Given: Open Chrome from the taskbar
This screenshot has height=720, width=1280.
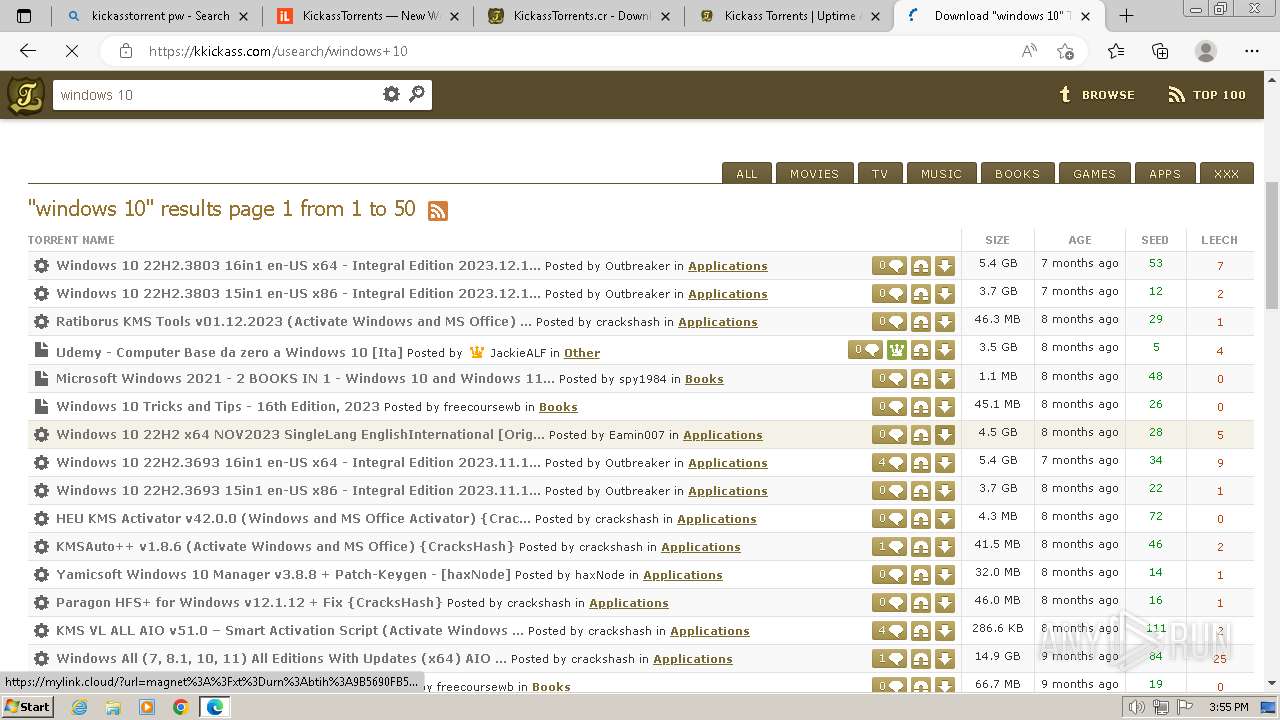Looking at the screenshot, I should click(180, 707).
